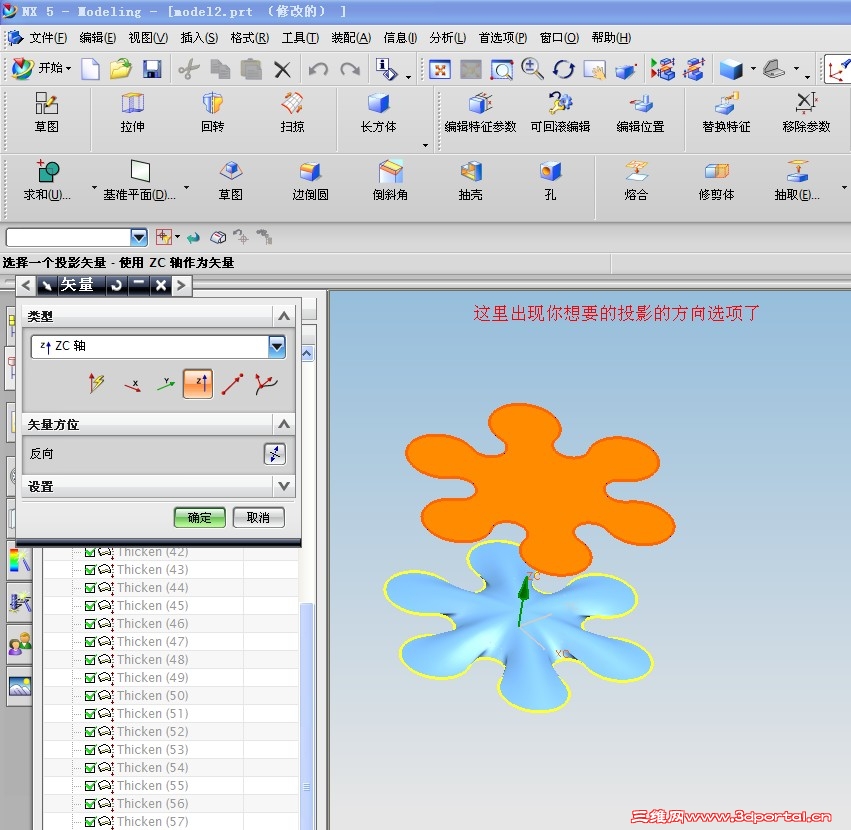The image size is (851, 830).
Task: Click the 确定 (OK) button
Action: point(199,517)
